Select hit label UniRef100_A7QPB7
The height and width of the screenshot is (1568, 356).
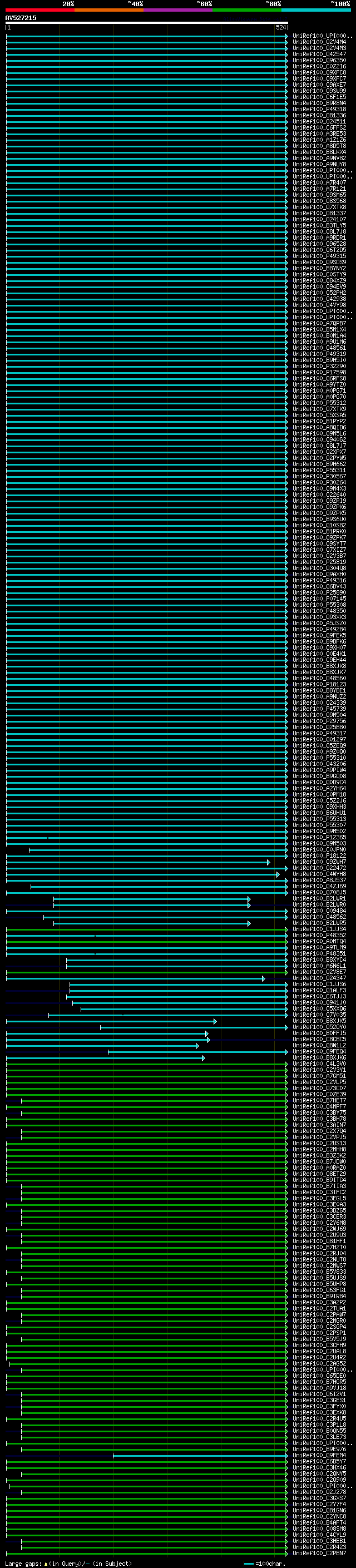319,323
